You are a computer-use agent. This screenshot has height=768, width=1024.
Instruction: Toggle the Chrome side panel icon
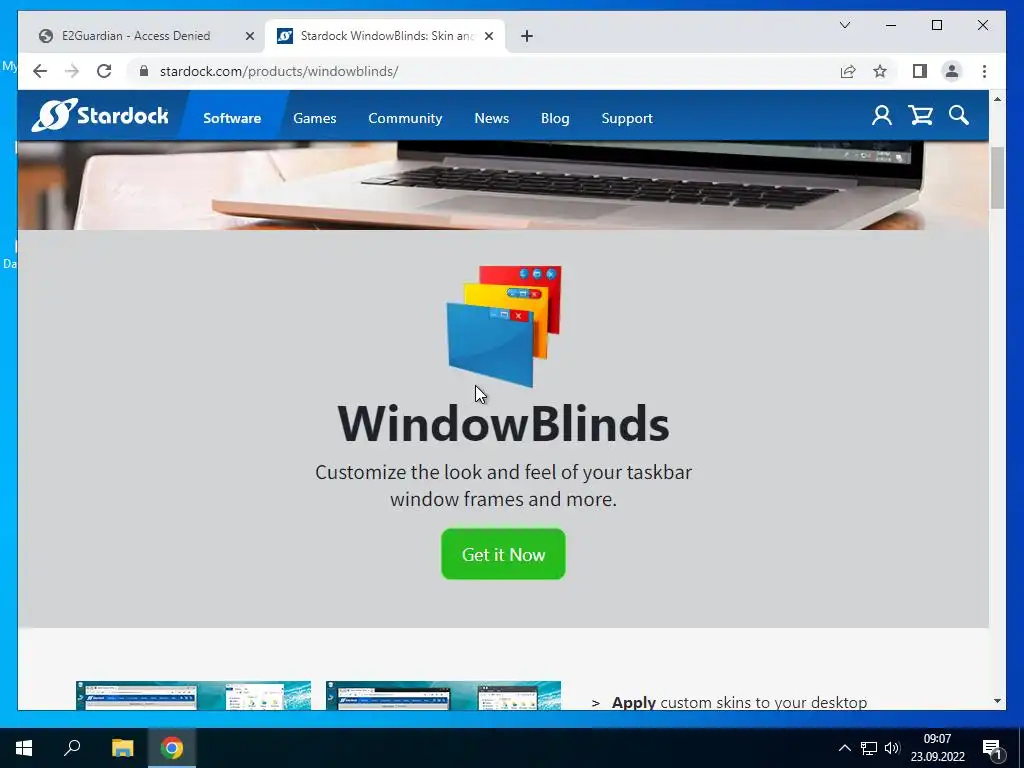(920, 71)
